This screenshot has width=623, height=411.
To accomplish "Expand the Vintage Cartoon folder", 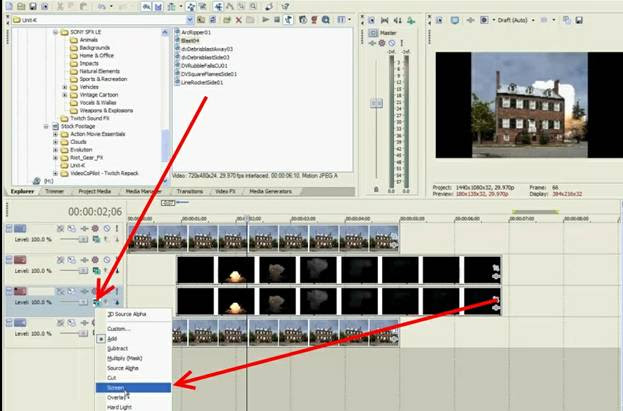I will (65, 95).
